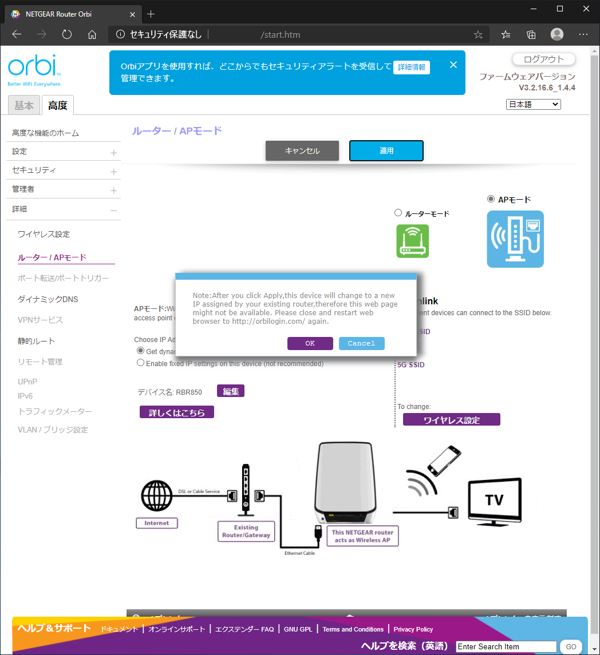This screenshot has height=655, width=600.
Task: Open the collections icon
Action: tap(531, 35)
